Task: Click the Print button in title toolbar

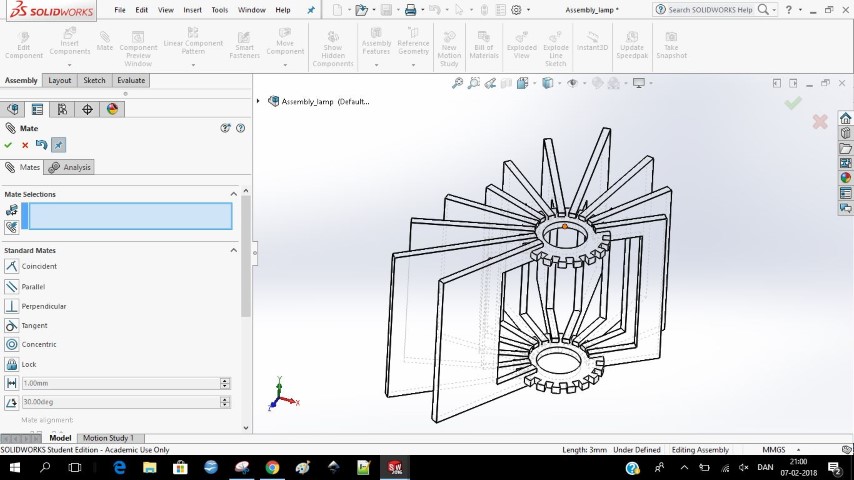Action: pyautogui.click(x=411, y=10)
